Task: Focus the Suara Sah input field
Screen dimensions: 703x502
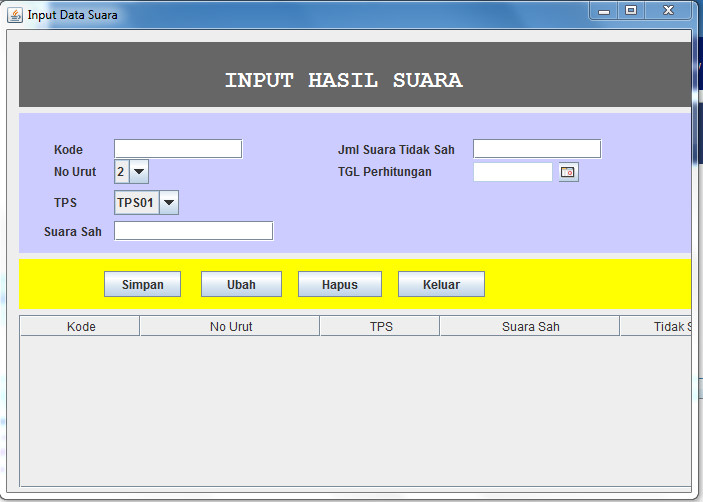Action: click(194, 231)
